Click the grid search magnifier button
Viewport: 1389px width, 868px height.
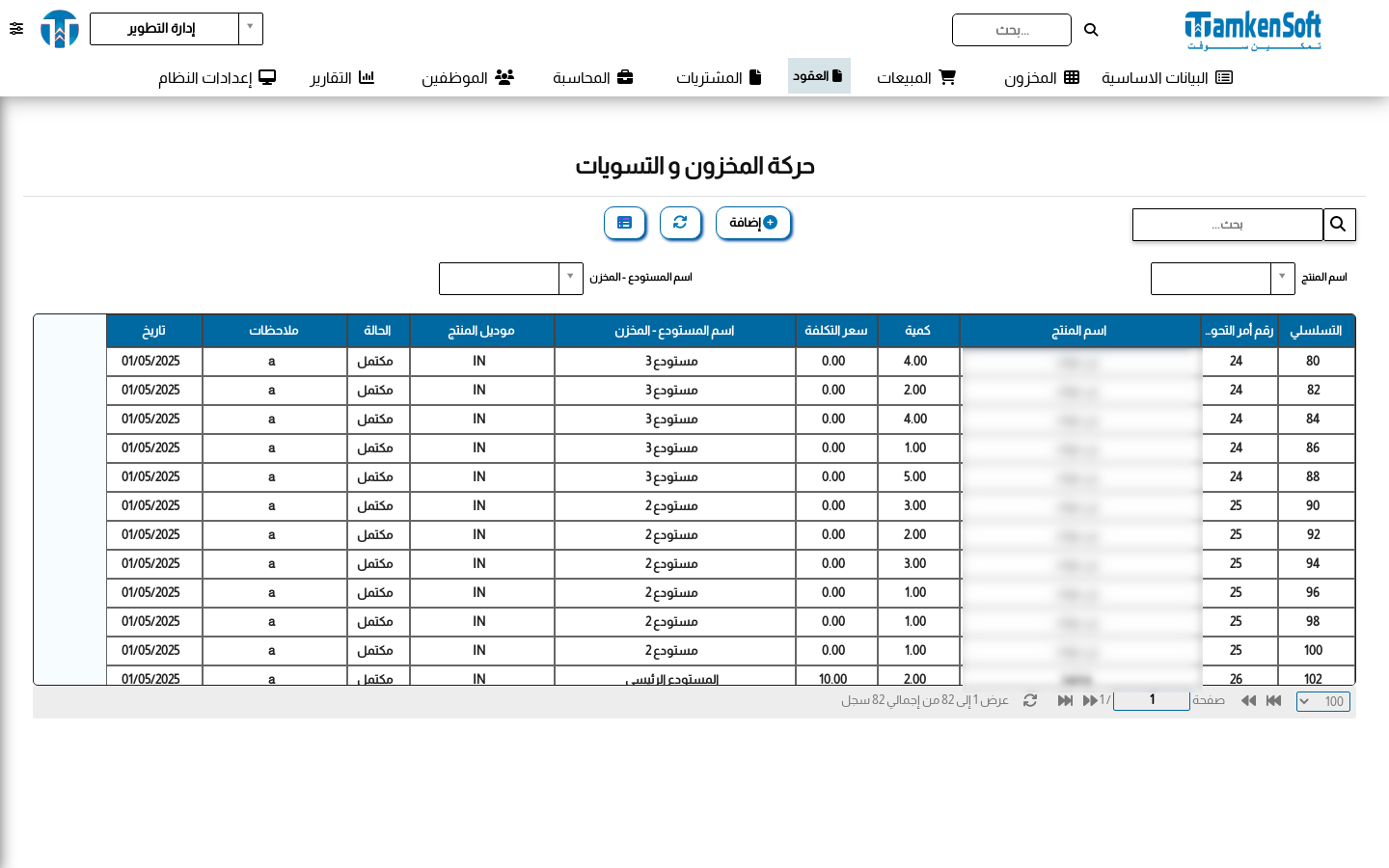click(1339, 225)
